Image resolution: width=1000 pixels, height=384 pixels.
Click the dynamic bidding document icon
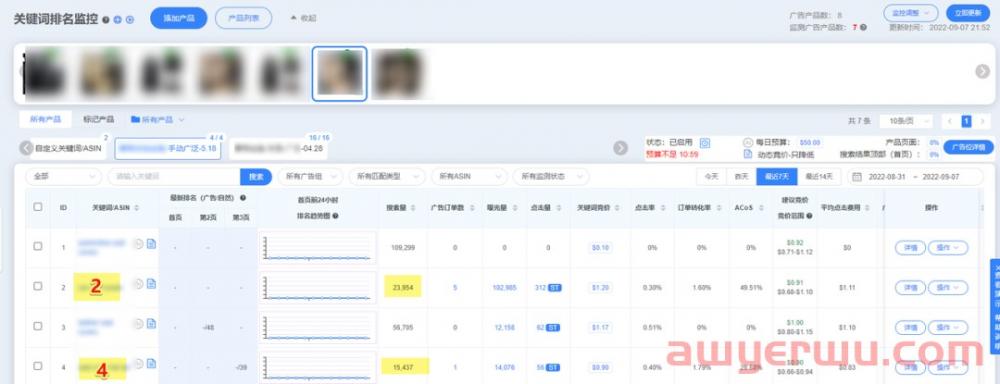click(748, 154)
